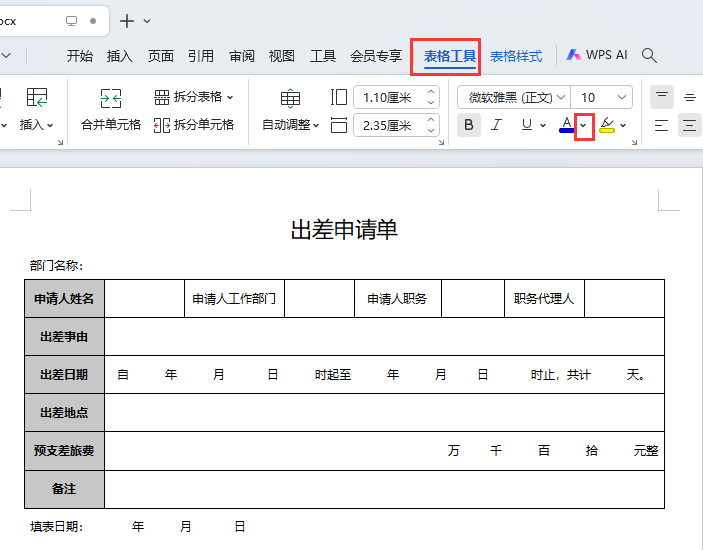Open the Split Table (拆分表格) menu
Screen dimensions: 703x550
194,97
